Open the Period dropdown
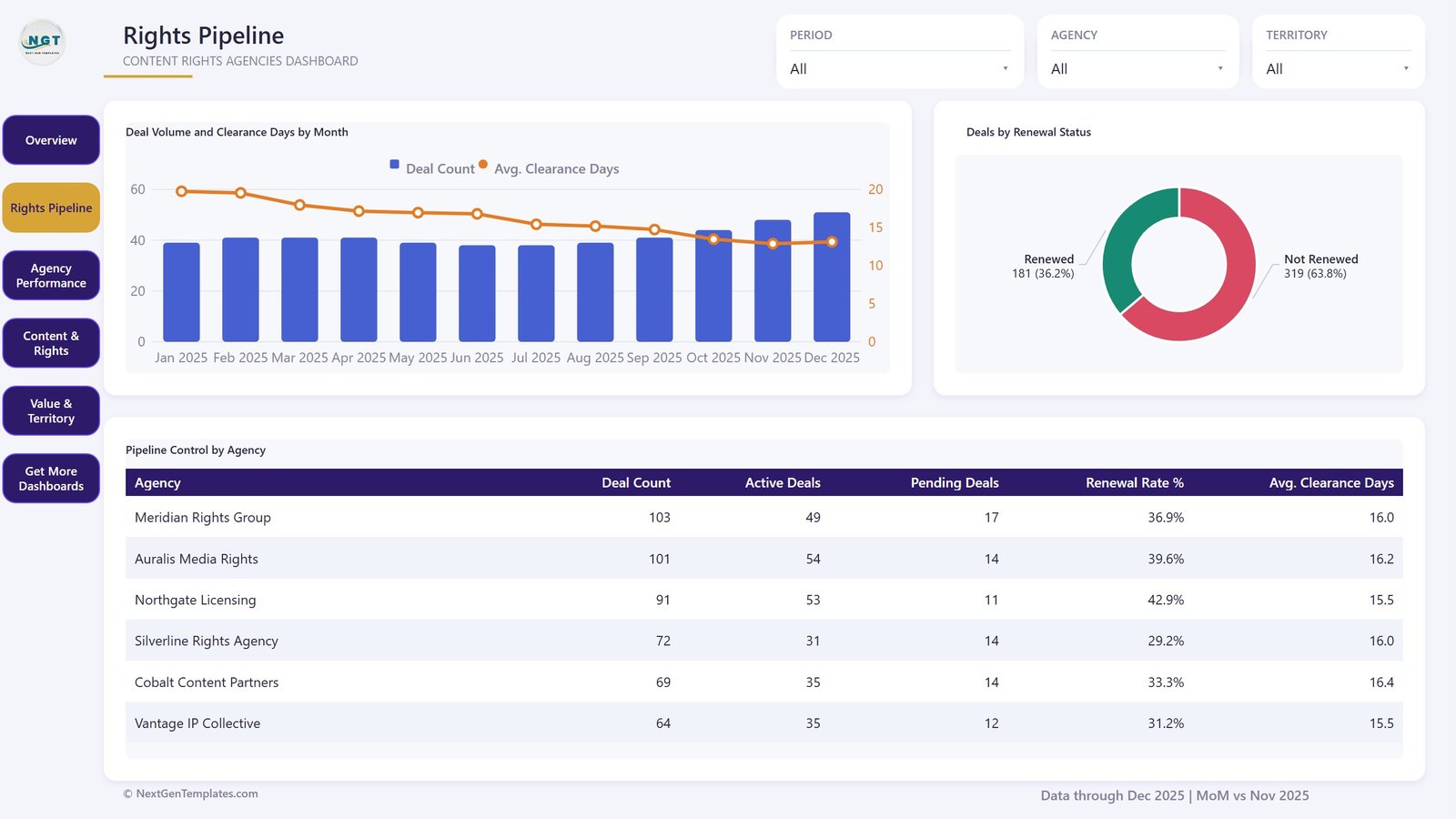 [899, 69]
